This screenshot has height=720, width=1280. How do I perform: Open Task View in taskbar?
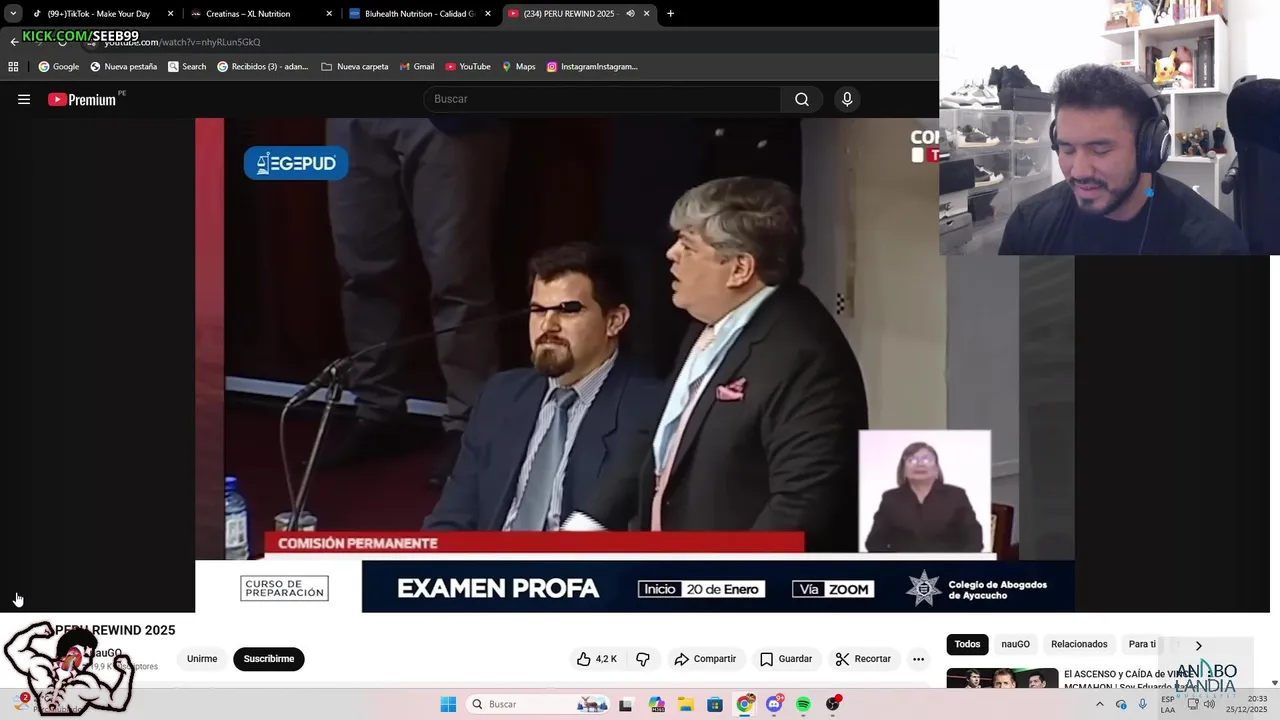point(626,704)
